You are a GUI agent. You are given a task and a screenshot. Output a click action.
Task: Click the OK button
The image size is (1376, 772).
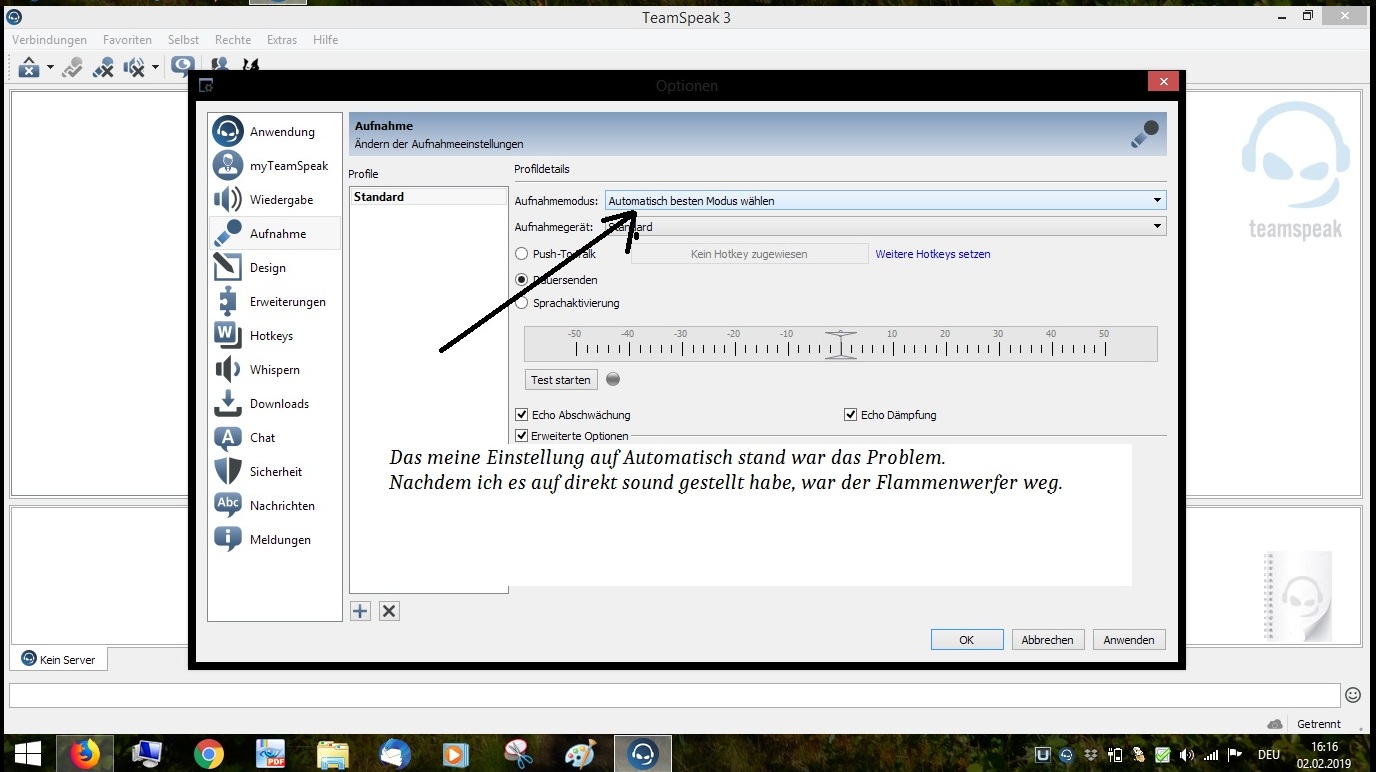point(966,640)
